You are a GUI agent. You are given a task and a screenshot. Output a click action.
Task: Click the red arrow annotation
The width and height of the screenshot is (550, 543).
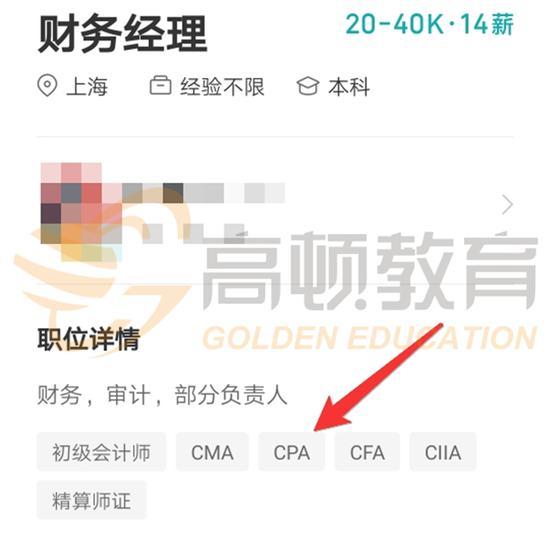(x=377, y=377)
